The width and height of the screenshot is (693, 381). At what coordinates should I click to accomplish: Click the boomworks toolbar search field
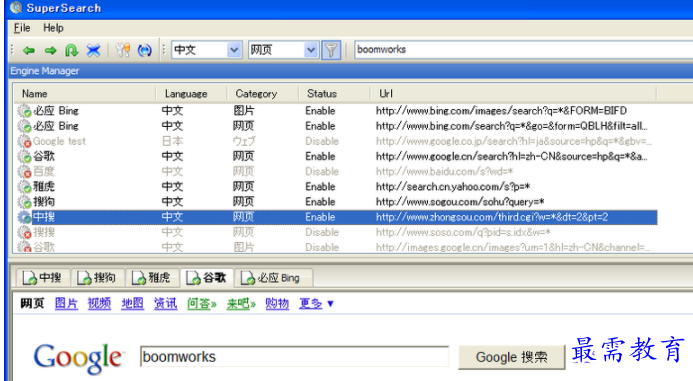pos(523,50)
